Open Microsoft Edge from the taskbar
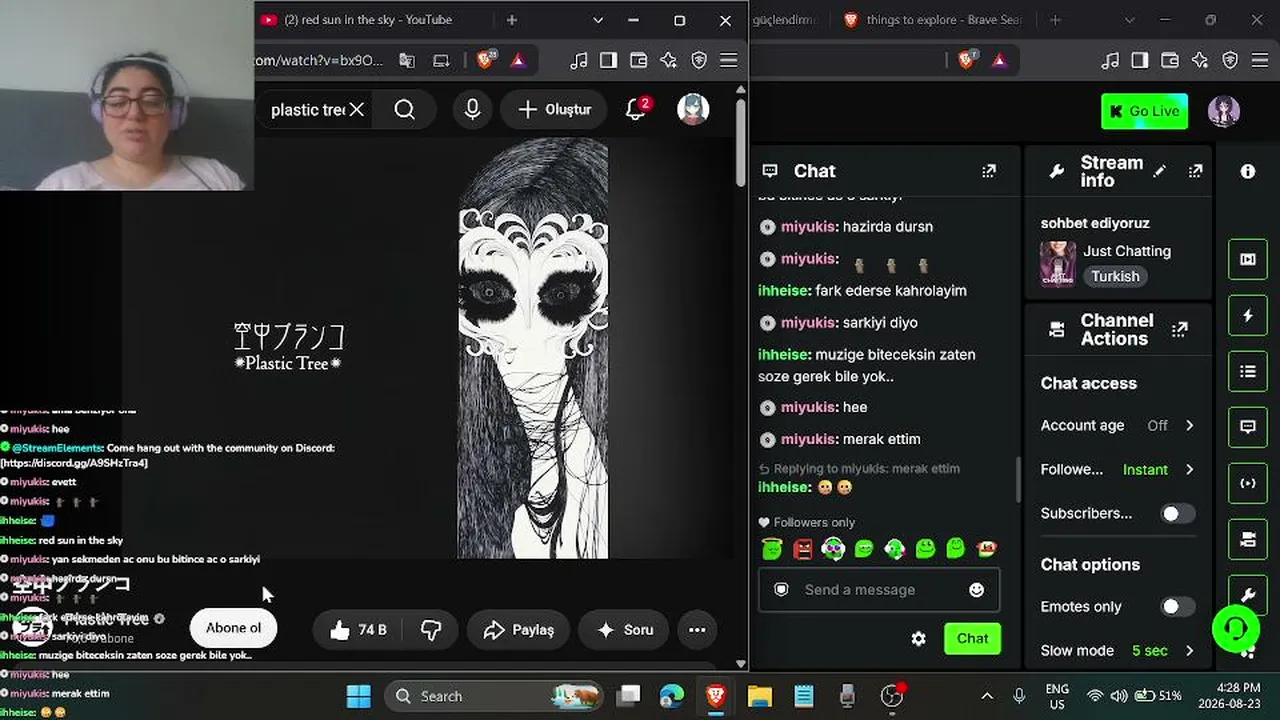Image resolution: width=1280 pixels, height=720 pixels. [672, 696]
